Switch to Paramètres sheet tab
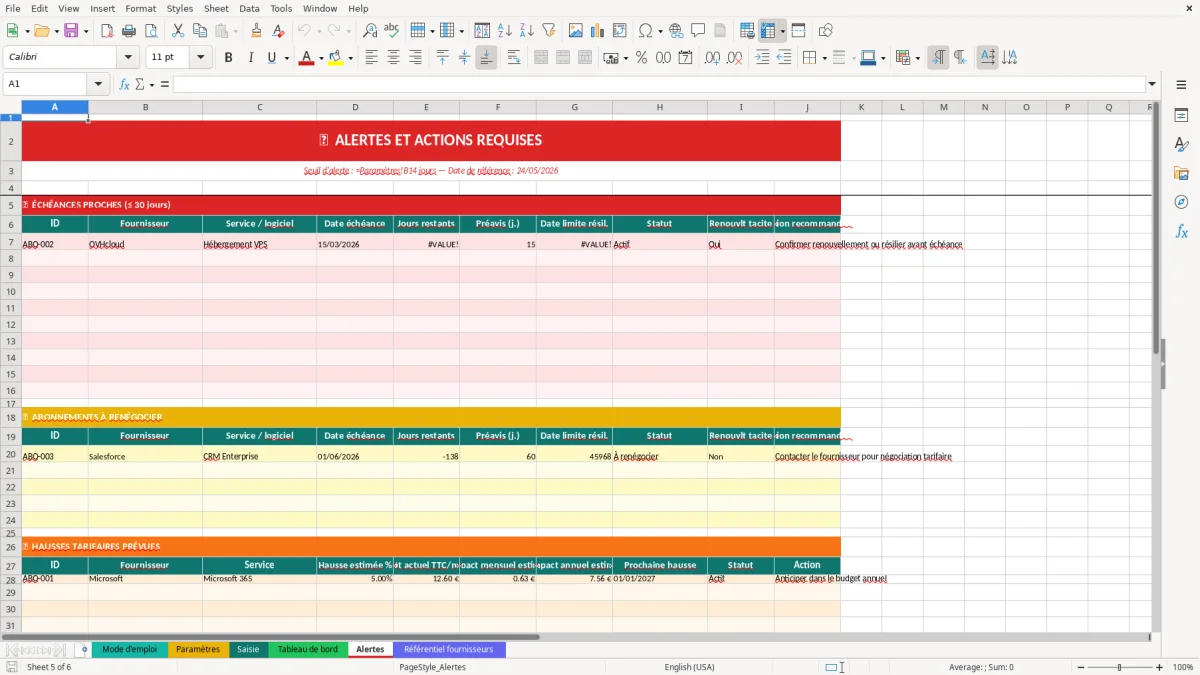 pos(198,649)
